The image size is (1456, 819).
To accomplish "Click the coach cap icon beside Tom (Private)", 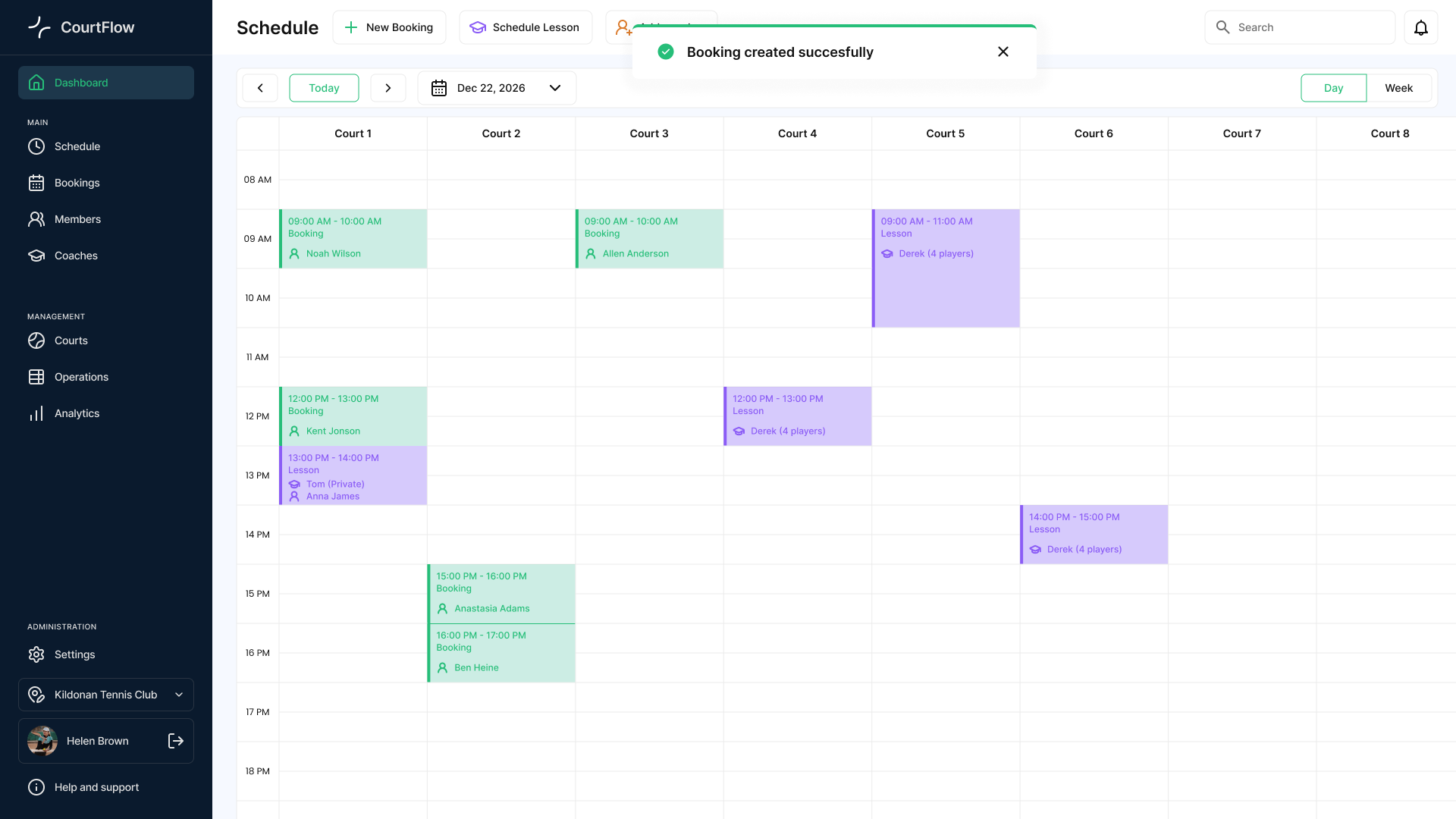I will pos(294,485).
